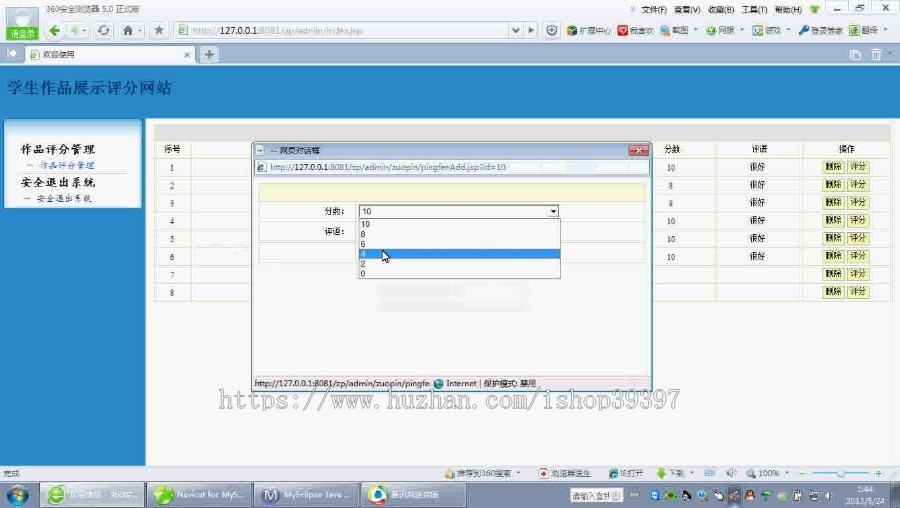Close the 欢迎使用 tab

click(187, 55)
